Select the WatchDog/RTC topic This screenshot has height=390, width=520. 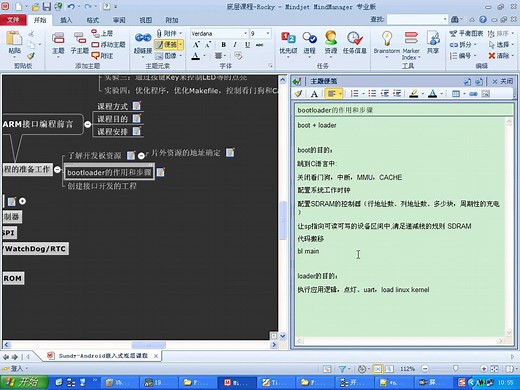click(35, 249)
